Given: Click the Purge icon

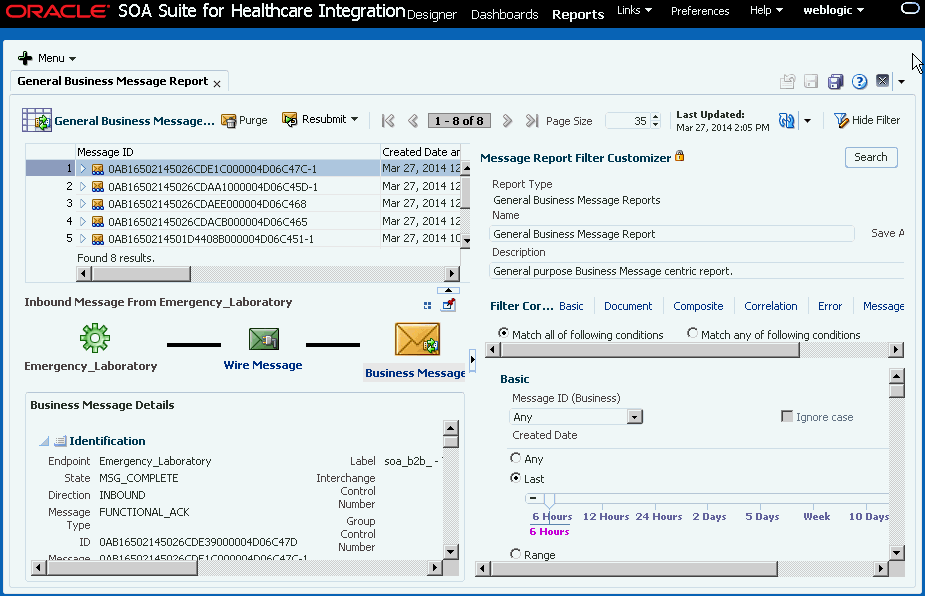Looking at the screenshot, I should (228, 120).
